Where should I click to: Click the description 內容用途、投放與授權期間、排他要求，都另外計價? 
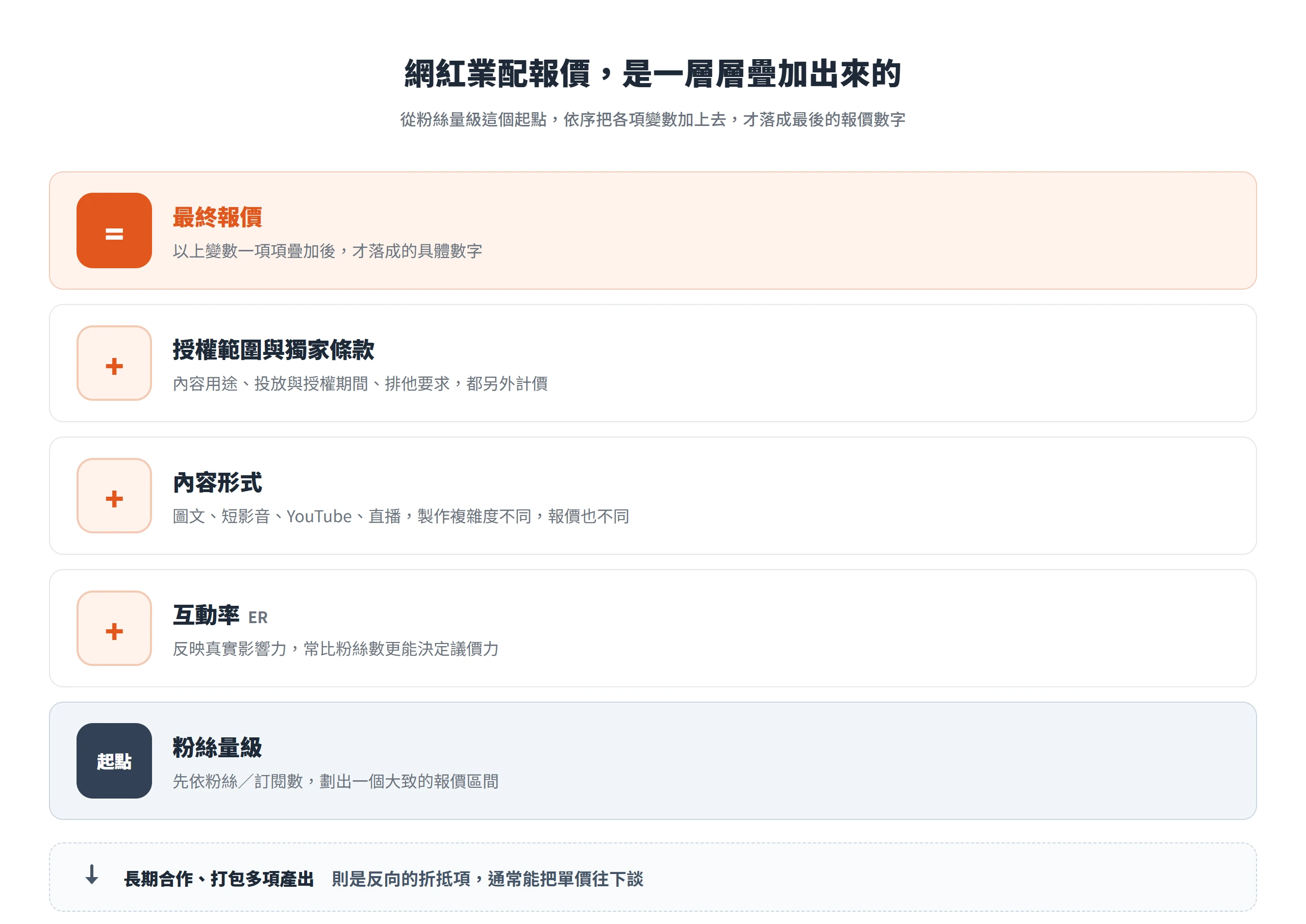(x=360, y=383)
